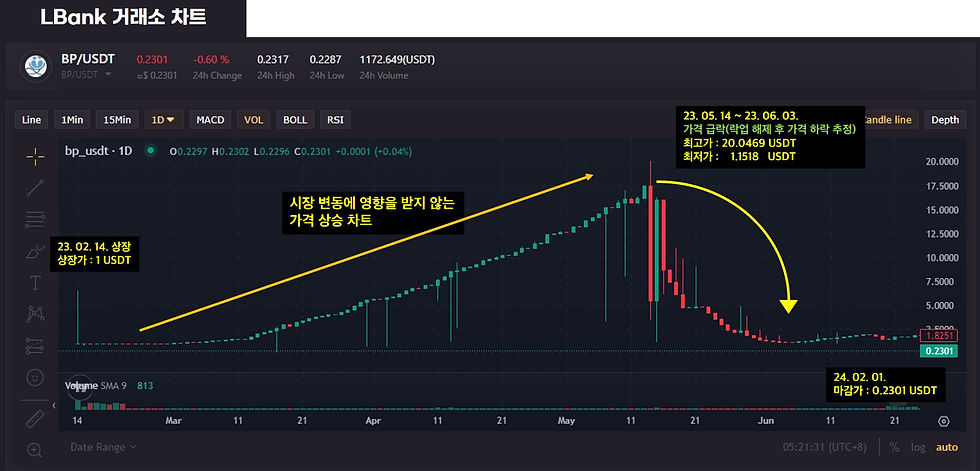This screenshot has width=980, height=471.
Task: Switch to Depth chart
Action: click(944, 120)
